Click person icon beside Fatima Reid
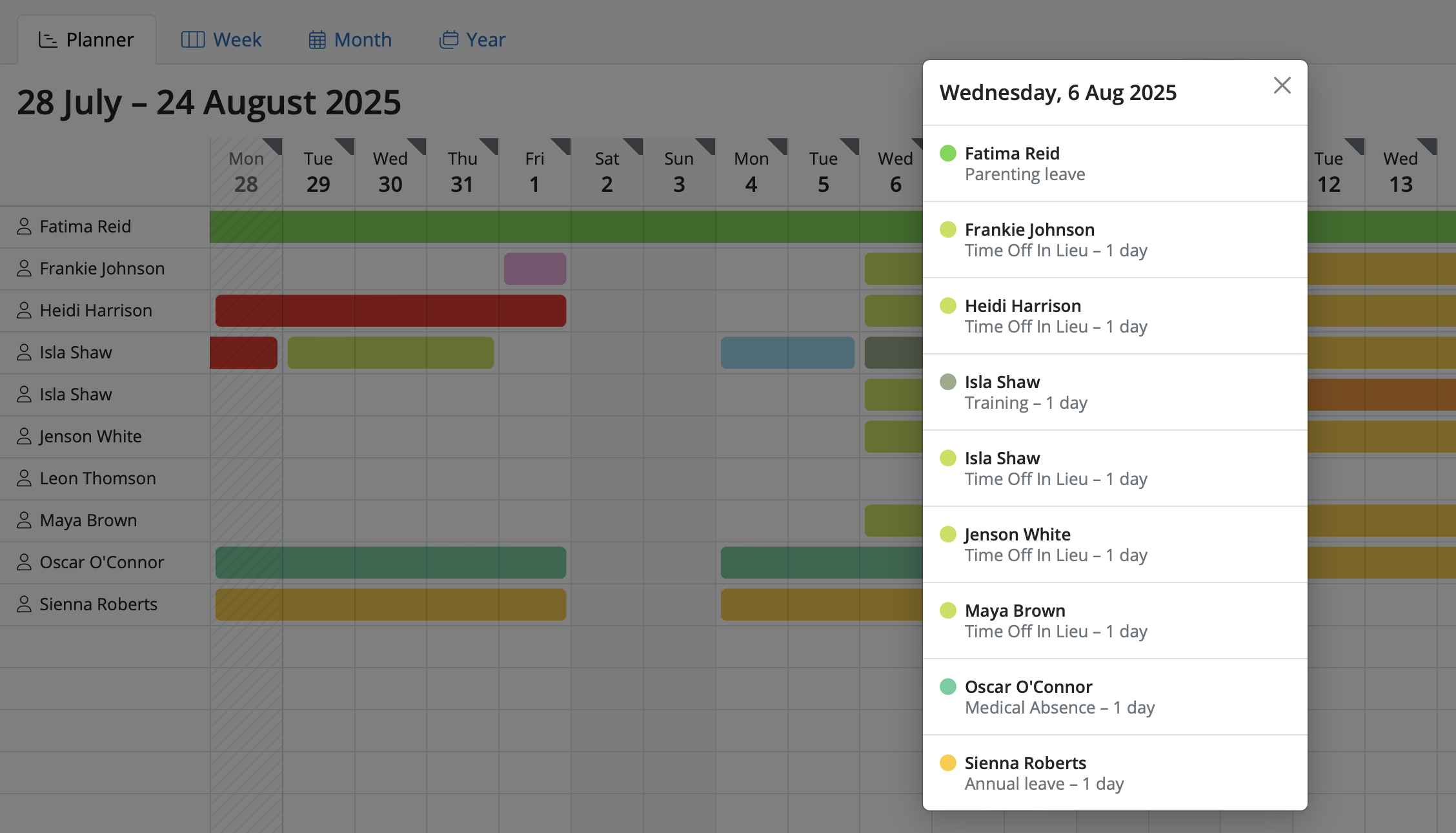 [x=24, y=227]
